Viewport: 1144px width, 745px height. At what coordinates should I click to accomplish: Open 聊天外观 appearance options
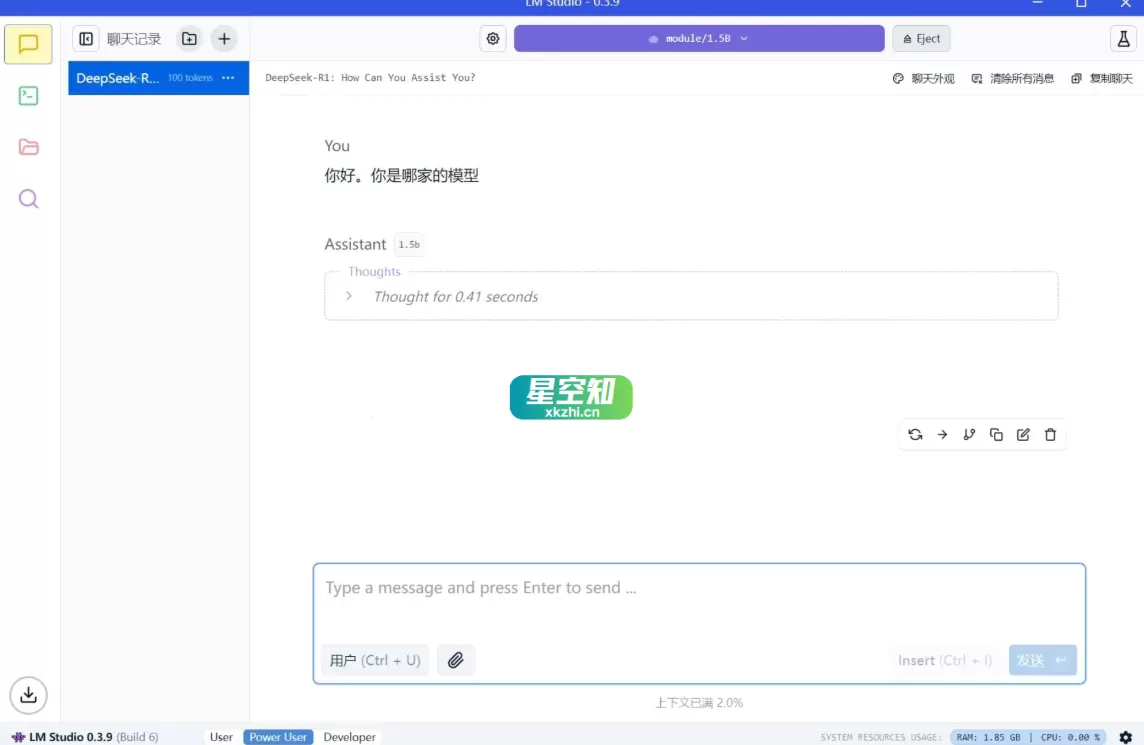pyautogui.click(x=926, y=78)
